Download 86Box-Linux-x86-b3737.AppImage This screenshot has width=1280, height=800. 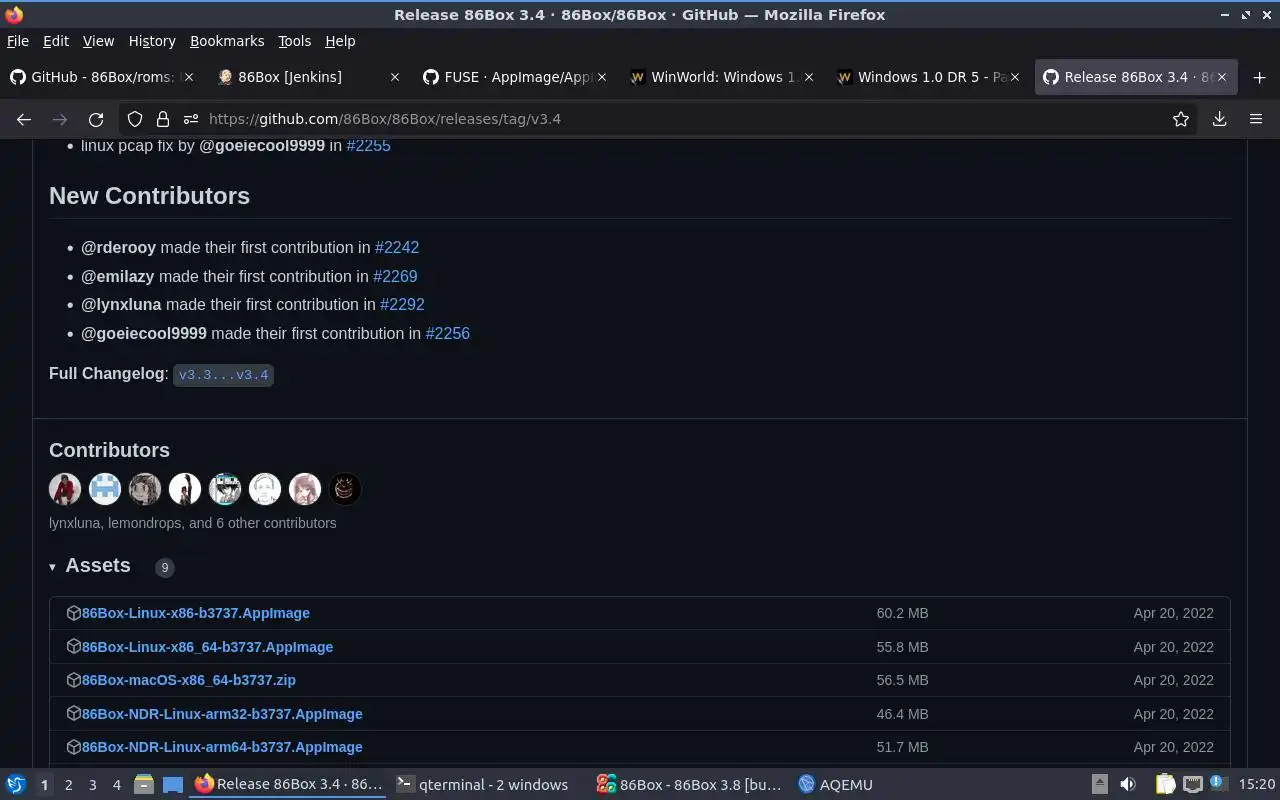pos(196,613)
